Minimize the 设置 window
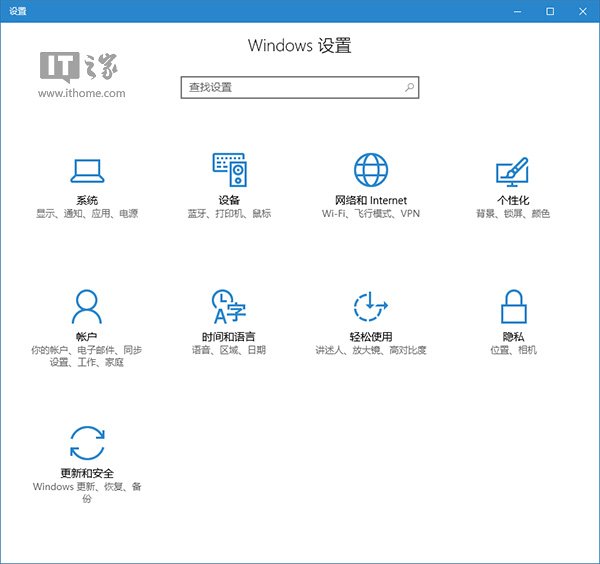The image size is (600, 564). coord(517,11)
